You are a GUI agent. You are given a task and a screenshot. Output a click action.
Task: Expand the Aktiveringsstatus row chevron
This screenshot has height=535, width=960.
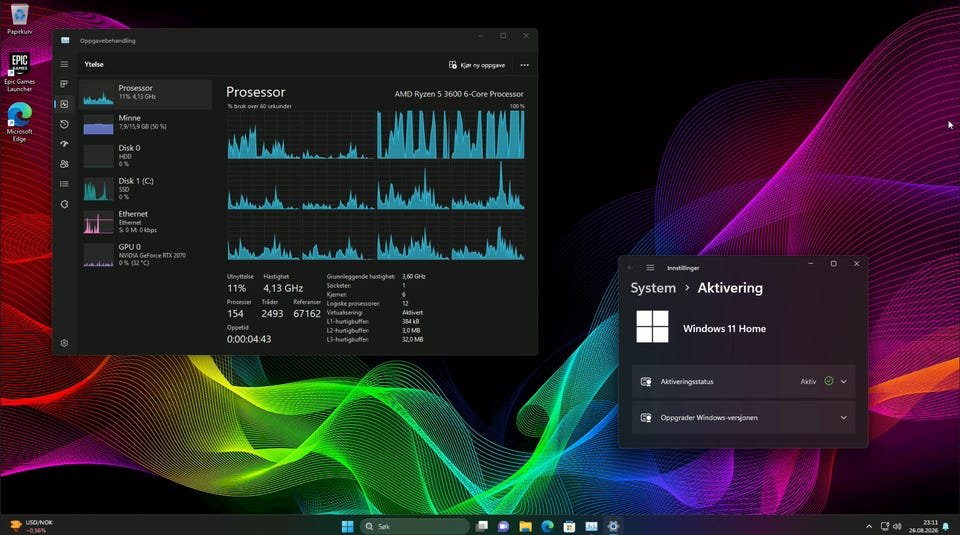tap(844, 381)
